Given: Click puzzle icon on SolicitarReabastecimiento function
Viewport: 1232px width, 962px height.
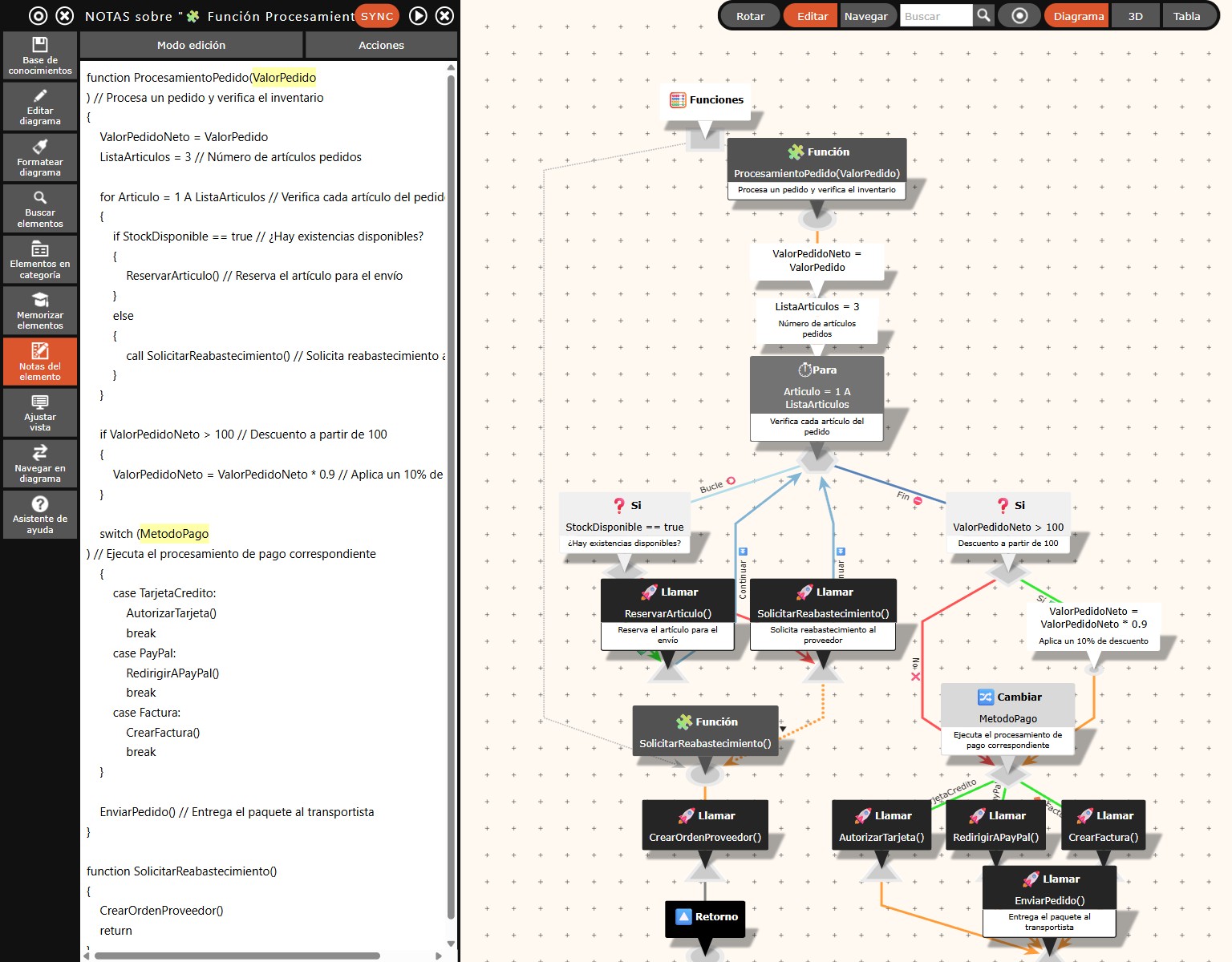Looking at the screenshot, I should [x=683, y=721].
